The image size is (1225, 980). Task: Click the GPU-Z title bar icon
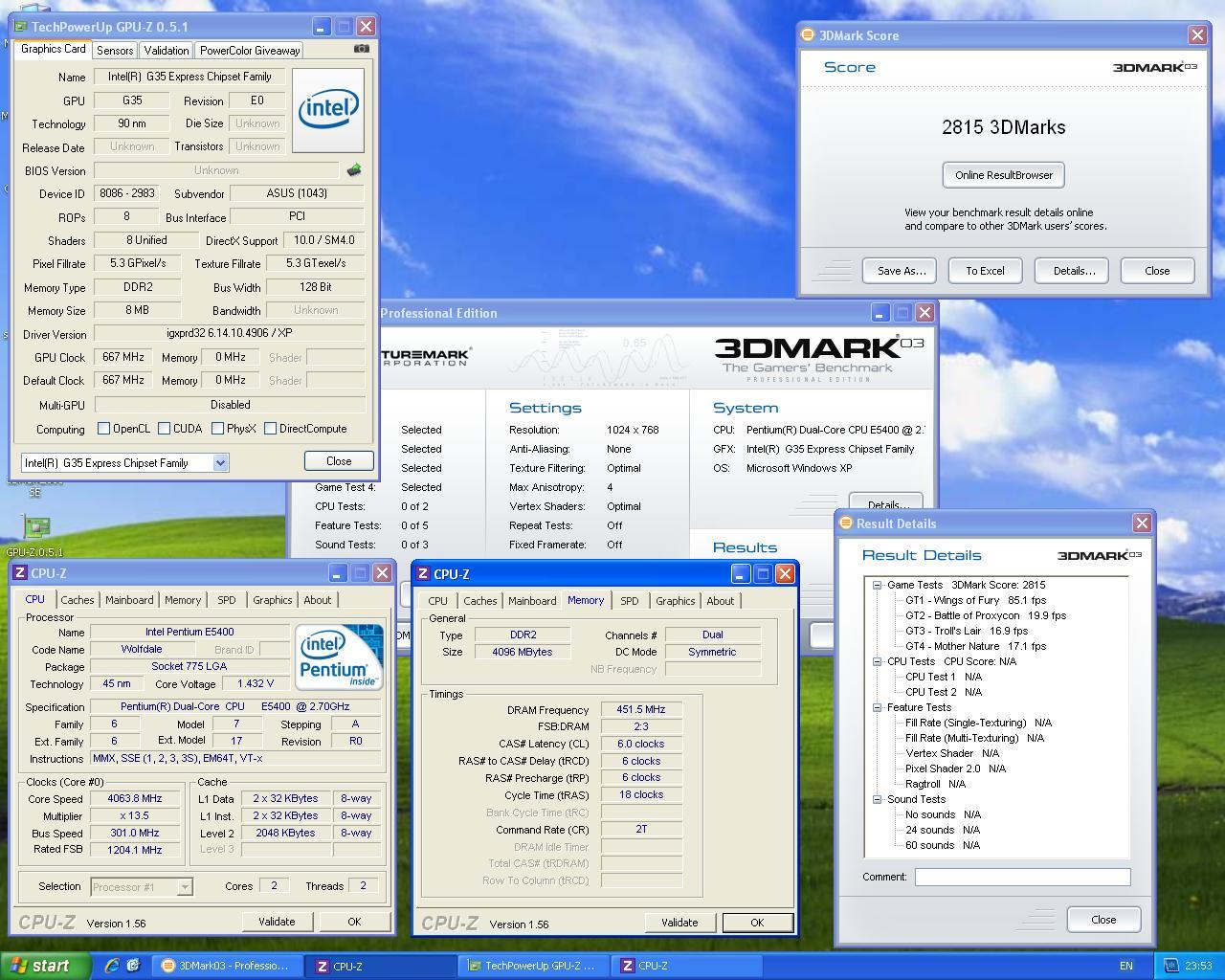[x=20, y=28]
